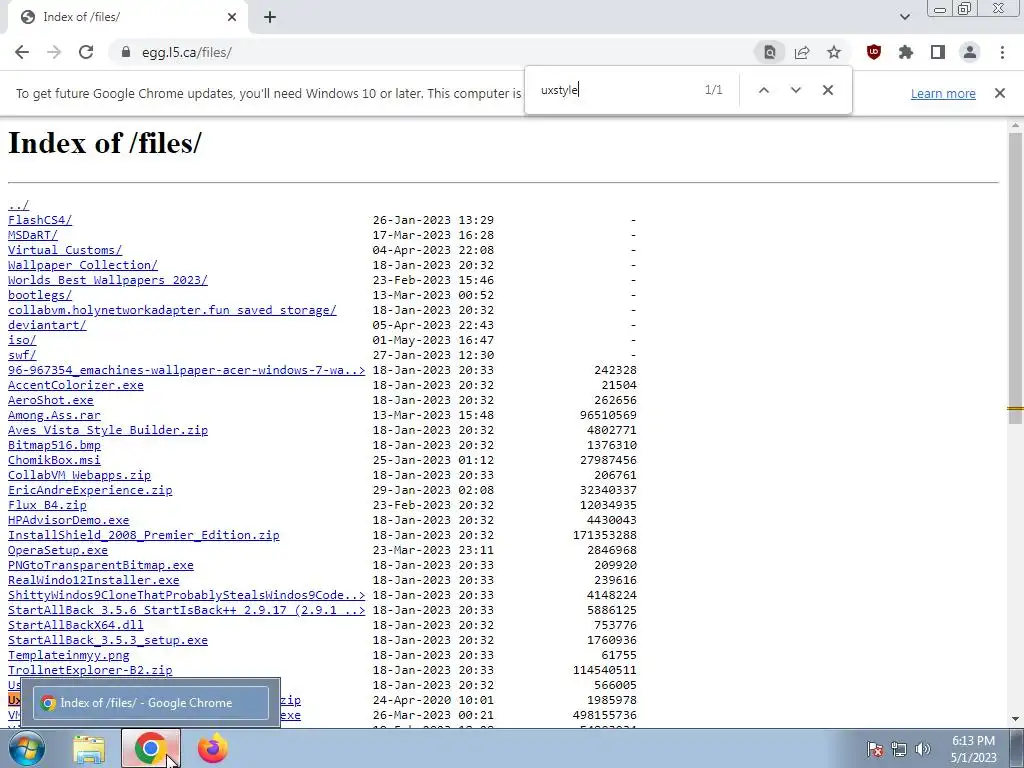Open the Extensions puzzle piece icon
Viewport: 1024px width, 768px height.
[x=906, y=52]
